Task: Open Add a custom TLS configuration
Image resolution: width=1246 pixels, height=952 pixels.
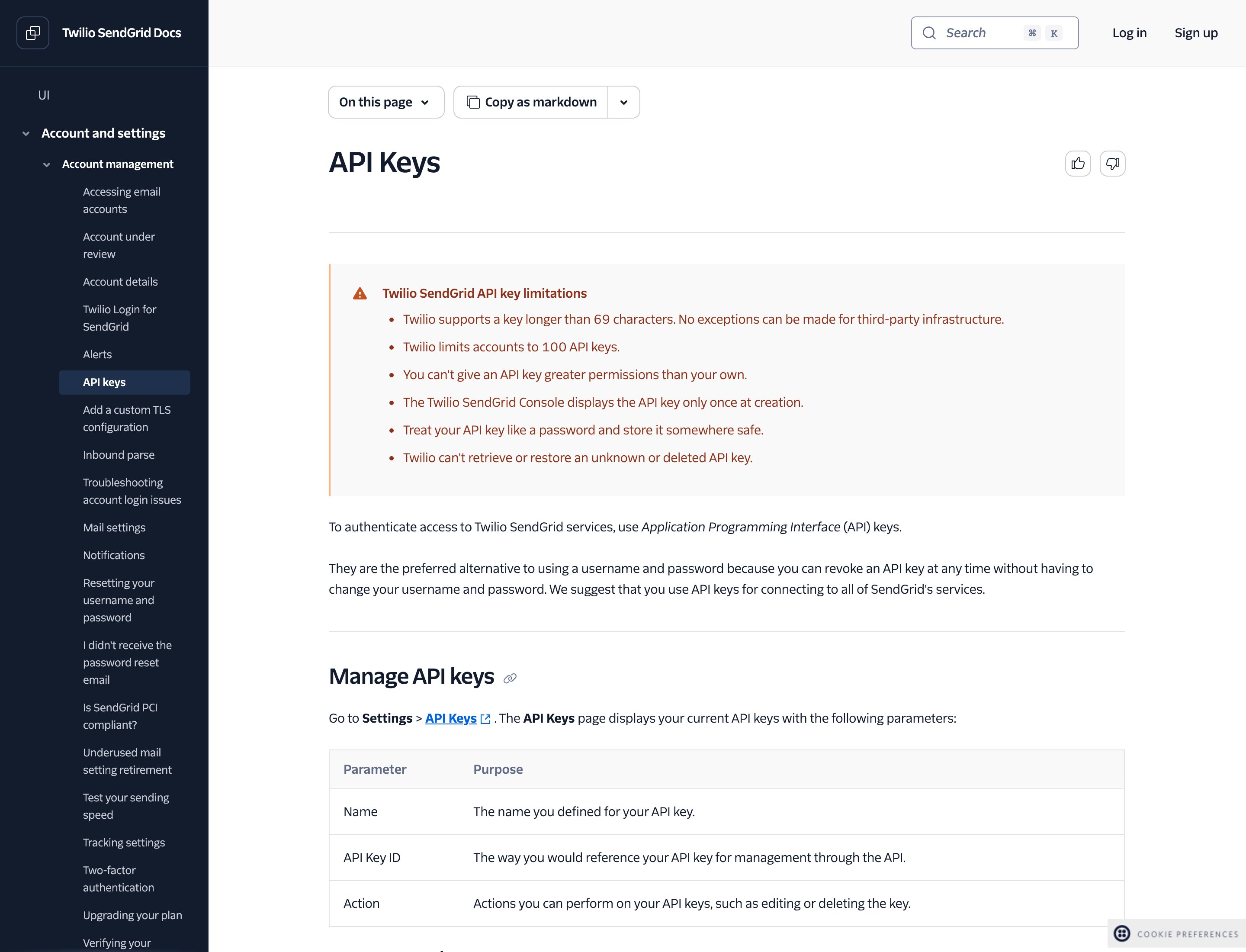Action: pyautogui.click(x=127, y=418)
